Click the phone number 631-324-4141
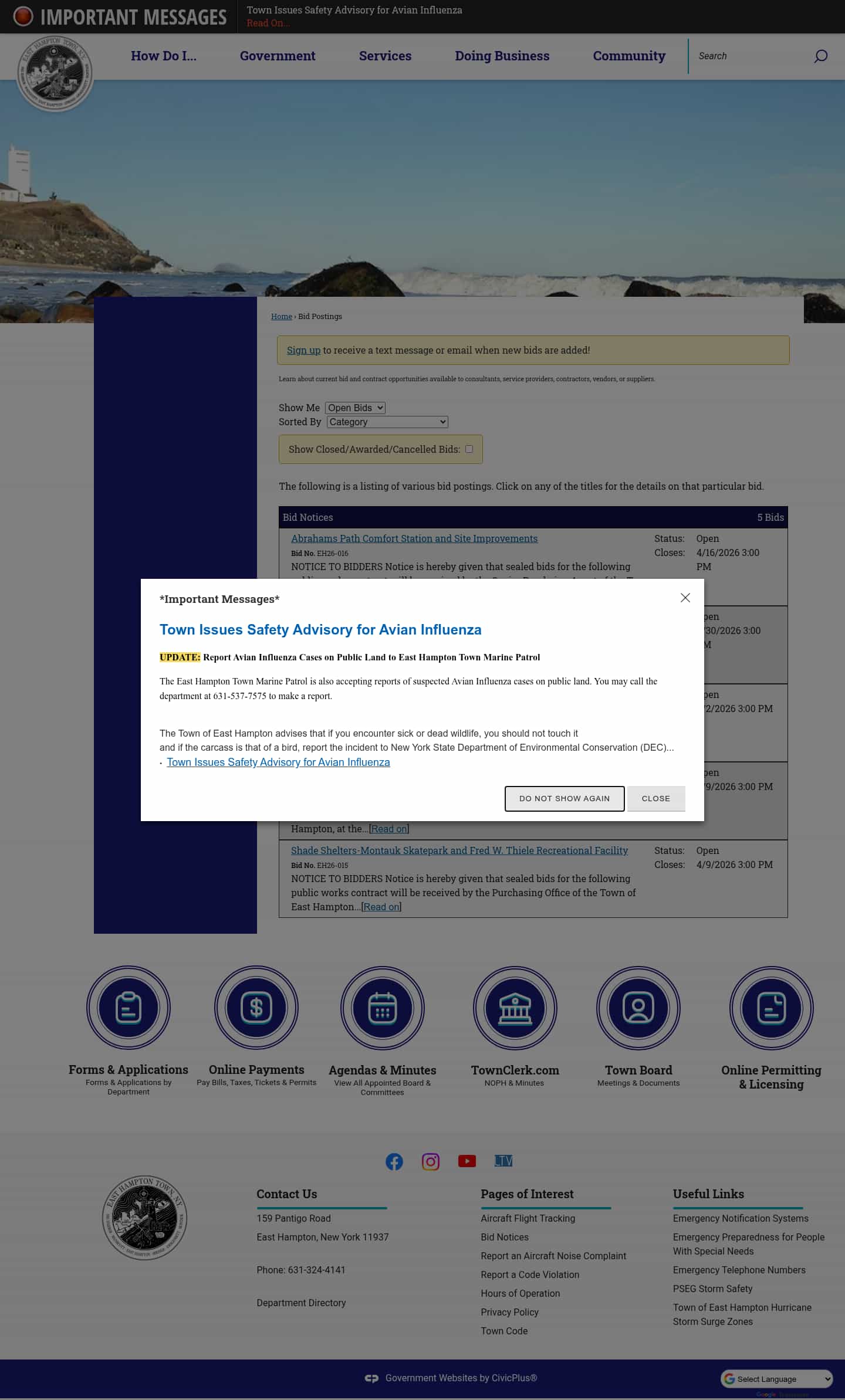 pos(317,1270)
